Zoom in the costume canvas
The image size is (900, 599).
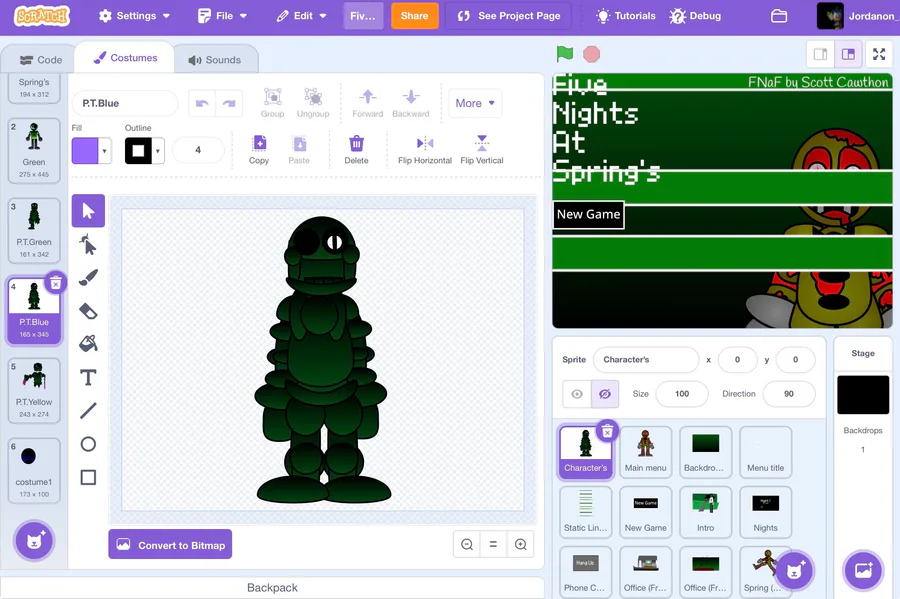[x=521, y=544]
